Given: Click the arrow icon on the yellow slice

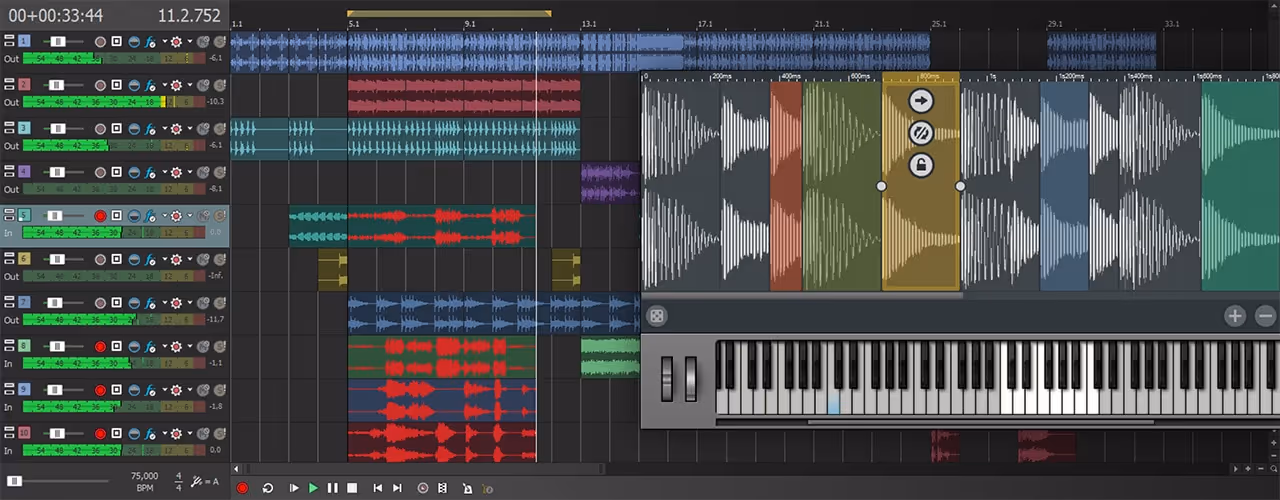Looking at the screenshot, I should click(x=921, y=100).
